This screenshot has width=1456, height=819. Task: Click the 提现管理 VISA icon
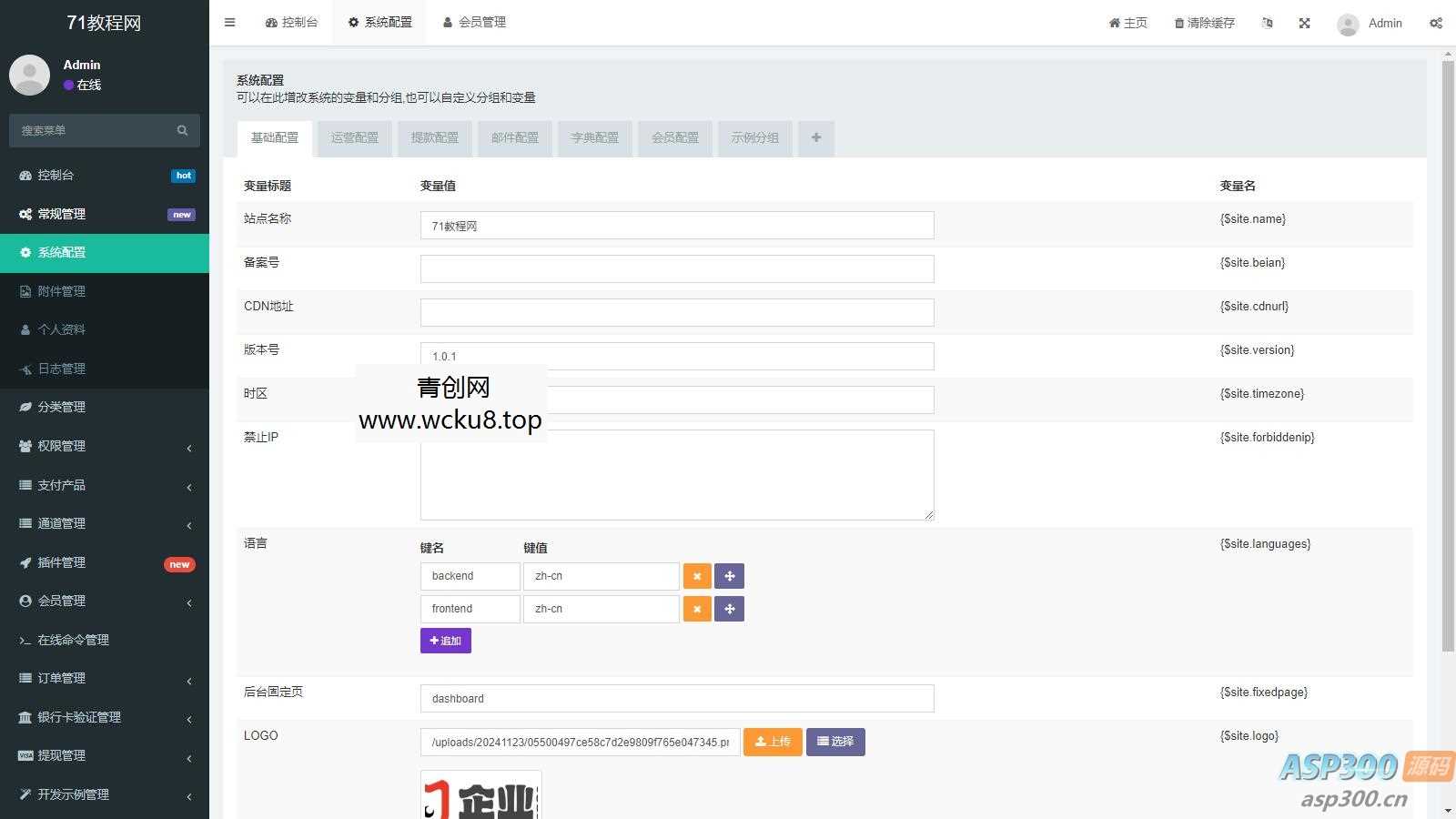(25, 755)
